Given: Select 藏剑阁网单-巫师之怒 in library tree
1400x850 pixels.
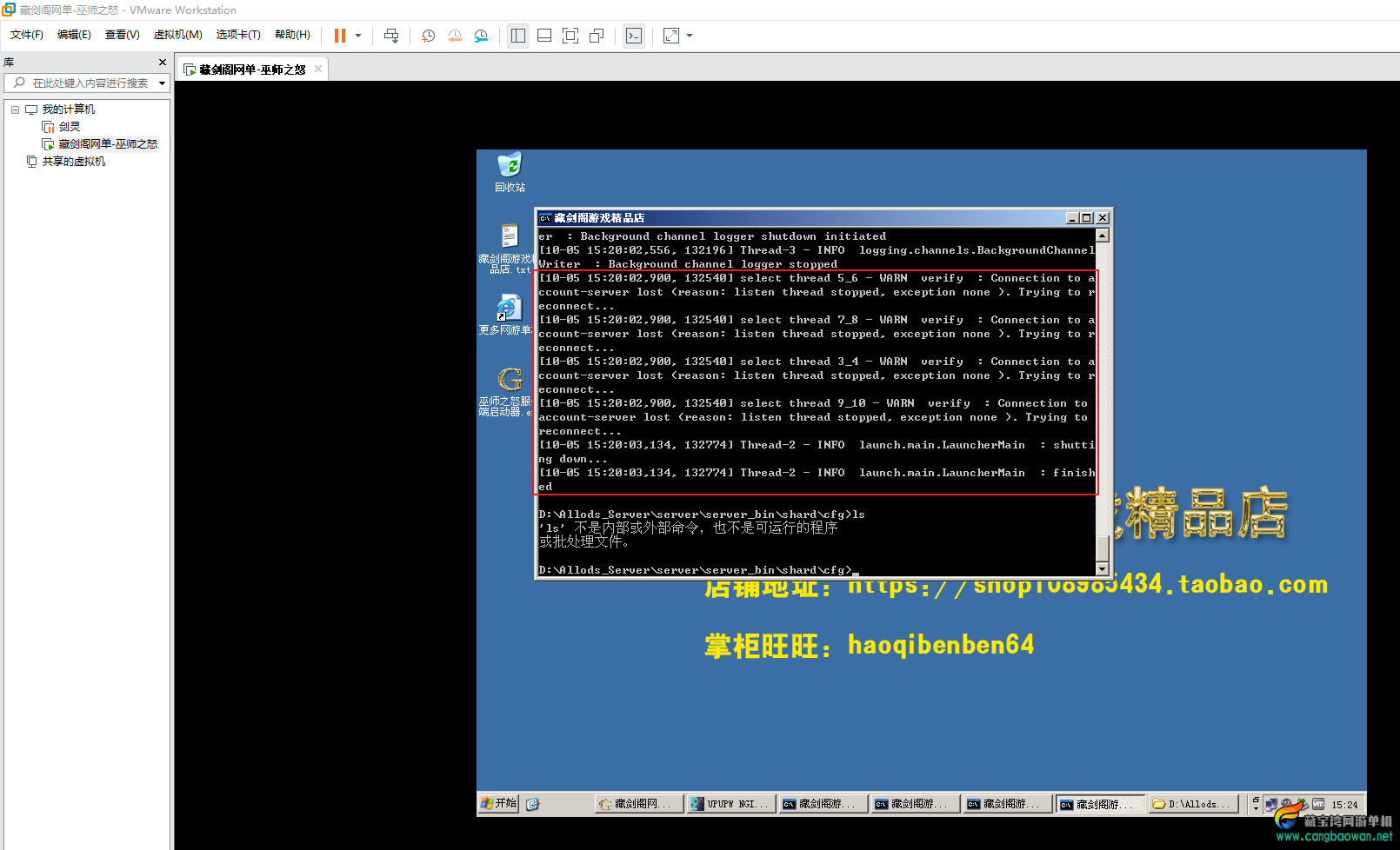Looking at the screenshot, I should point(108,144).
